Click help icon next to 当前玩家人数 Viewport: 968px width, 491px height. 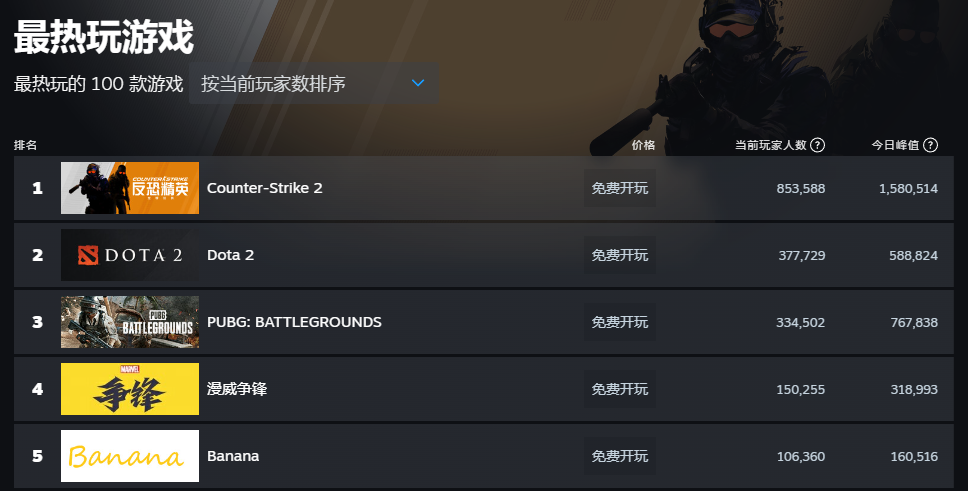click(817, 145)
